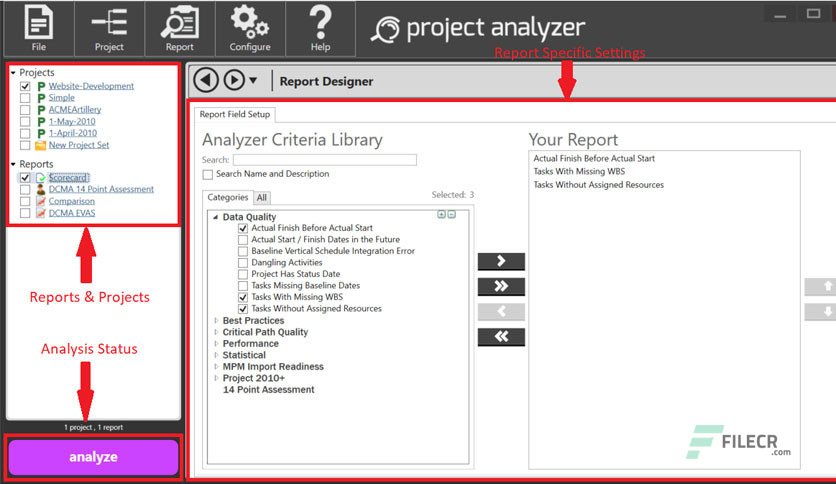This screenshot has height=484, width=836.
Task: Uncheck the Website-Development project checkbox
Action: [25, 86]
